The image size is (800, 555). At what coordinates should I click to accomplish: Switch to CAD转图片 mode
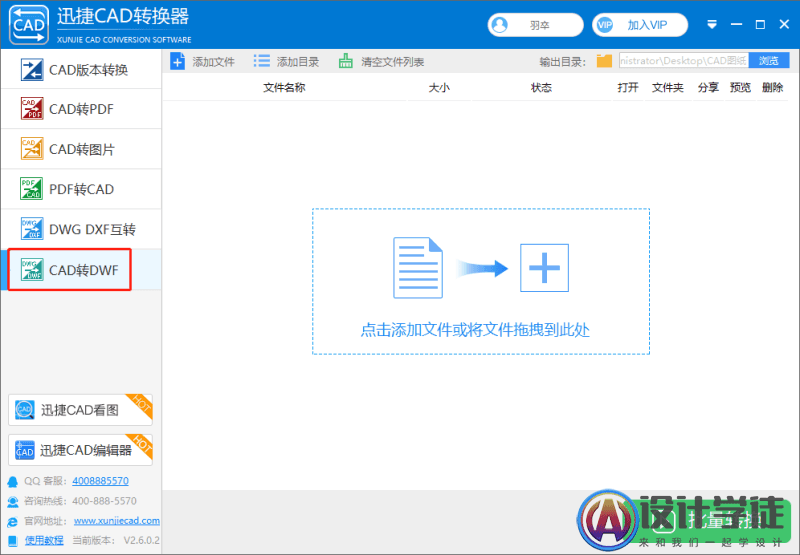81,149
